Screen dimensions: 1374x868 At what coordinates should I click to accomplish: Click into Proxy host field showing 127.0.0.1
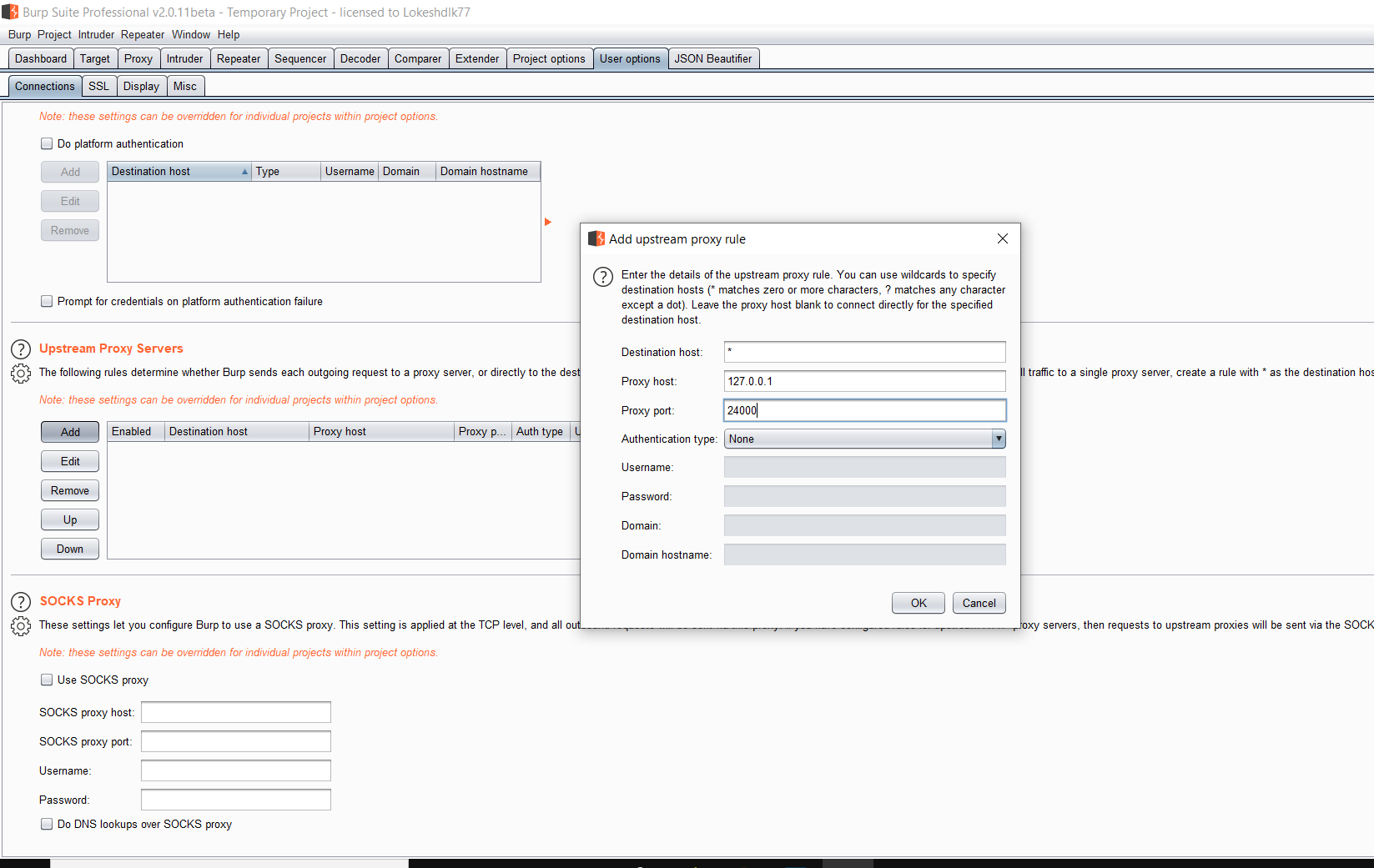pos(865,381)
